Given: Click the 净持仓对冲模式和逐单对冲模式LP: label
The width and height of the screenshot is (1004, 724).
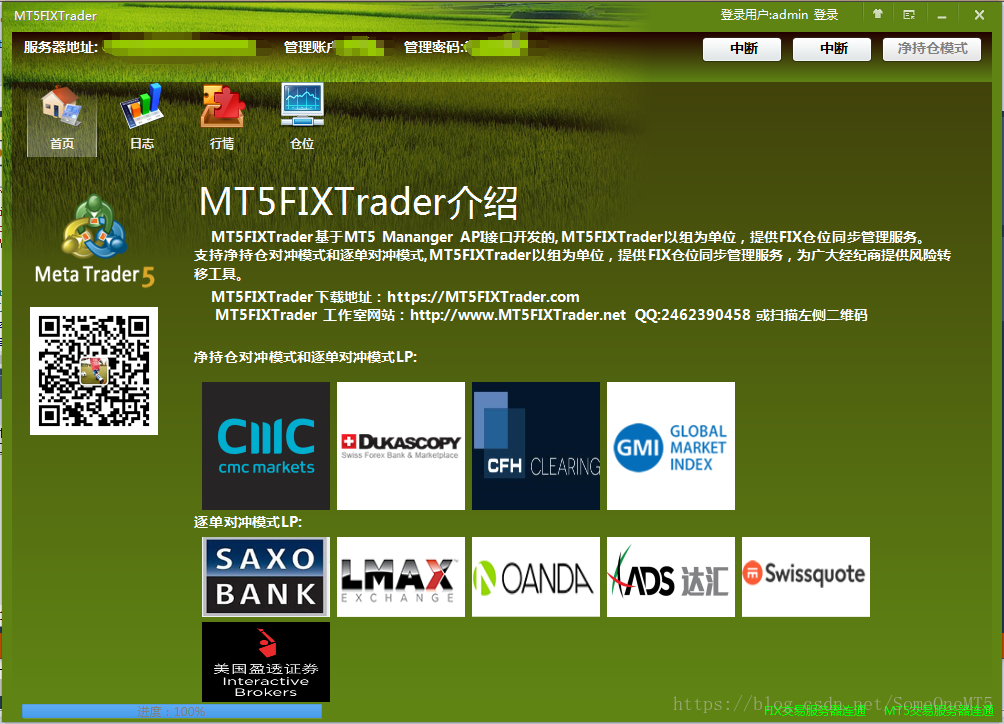Looking at the screenshot, I should click(305, 357).
